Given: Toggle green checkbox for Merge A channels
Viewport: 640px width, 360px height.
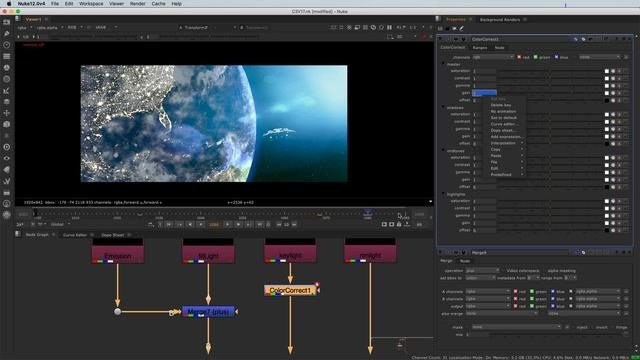Looking at the screenshot, I should (532, 291).
